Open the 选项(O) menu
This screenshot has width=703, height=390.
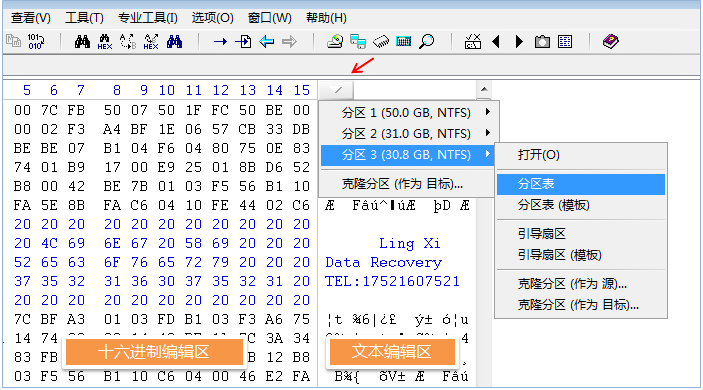tap(213, 18)
